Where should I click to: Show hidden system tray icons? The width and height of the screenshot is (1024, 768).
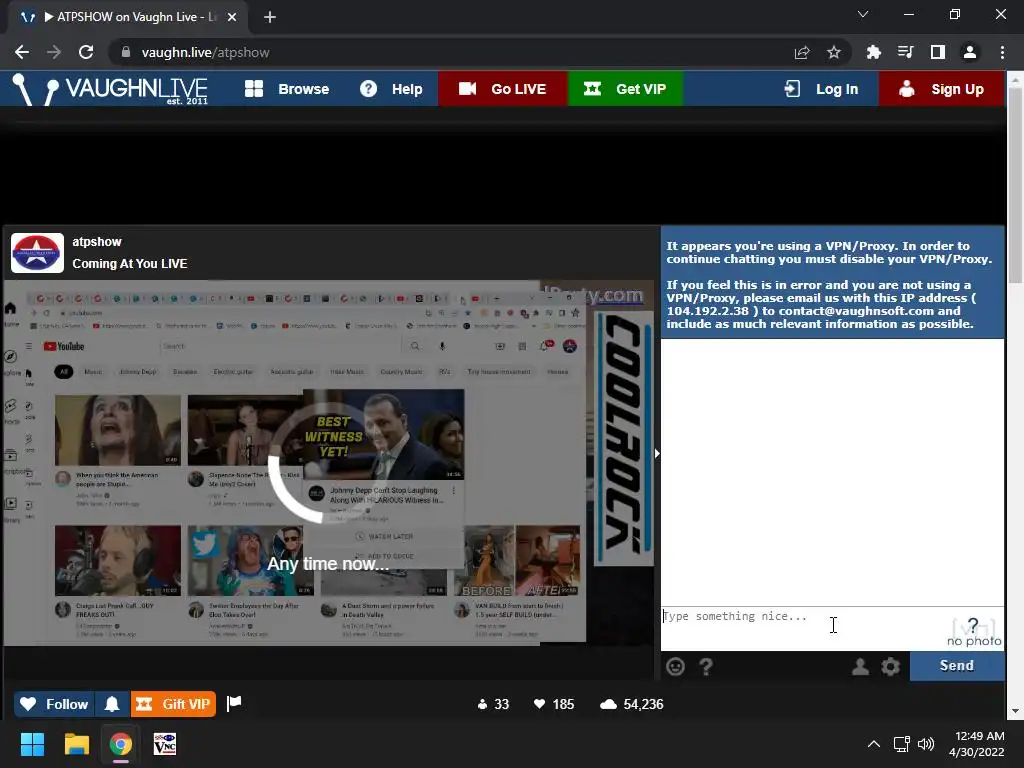tap(874, 744)
